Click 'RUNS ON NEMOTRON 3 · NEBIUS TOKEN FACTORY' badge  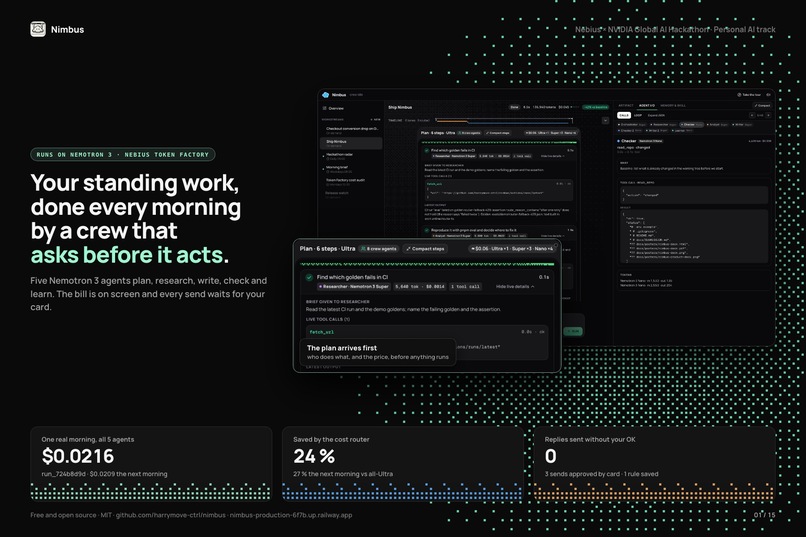122,155
